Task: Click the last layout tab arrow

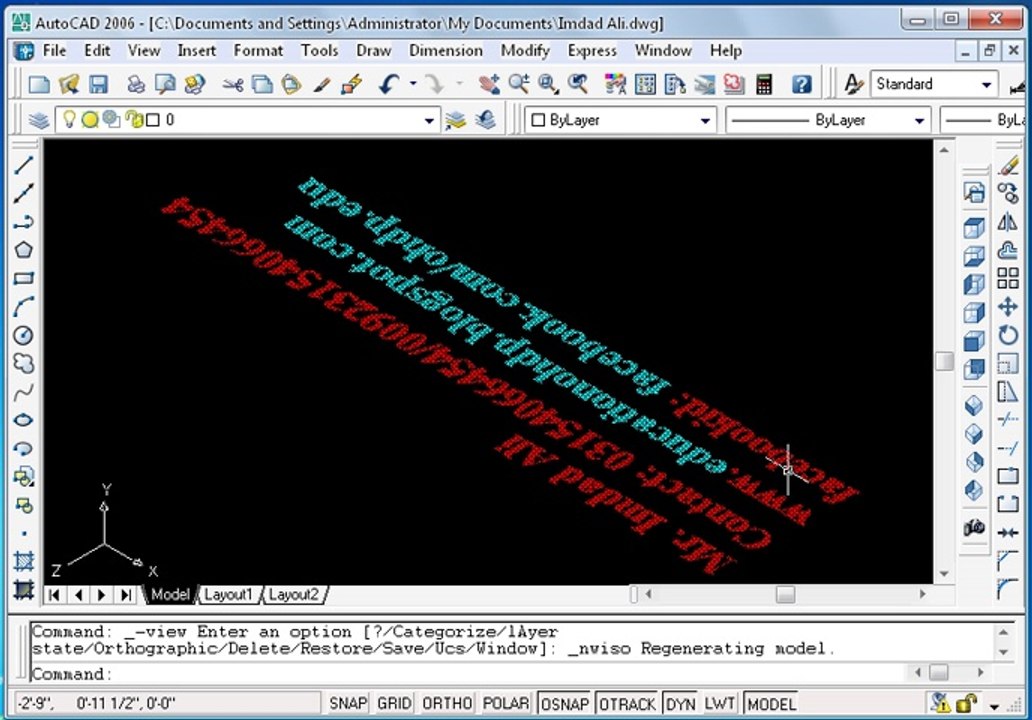Action: (125, 595)
